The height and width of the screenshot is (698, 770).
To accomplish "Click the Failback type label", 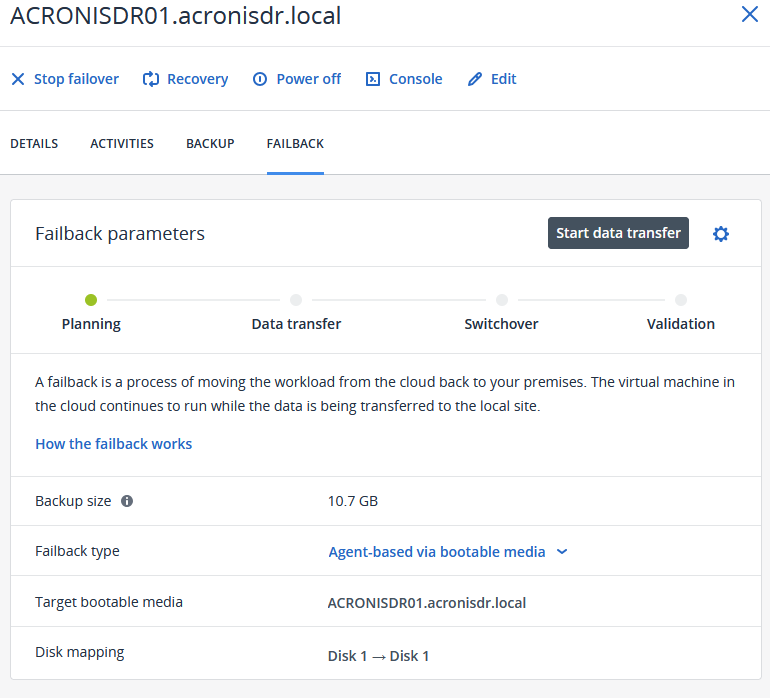I will point(77,551).
